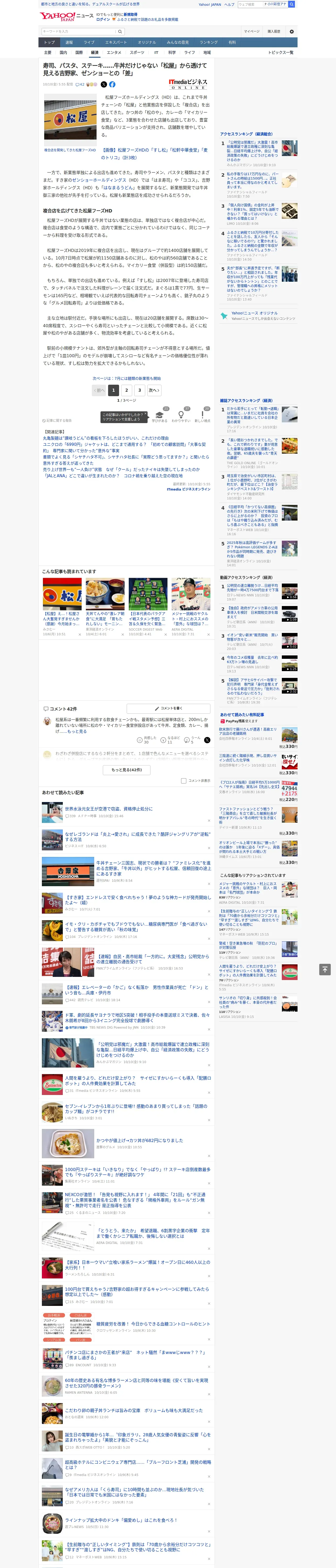Open related article 丸亀製麺は讃岐うどんの看板

point(105,438)
